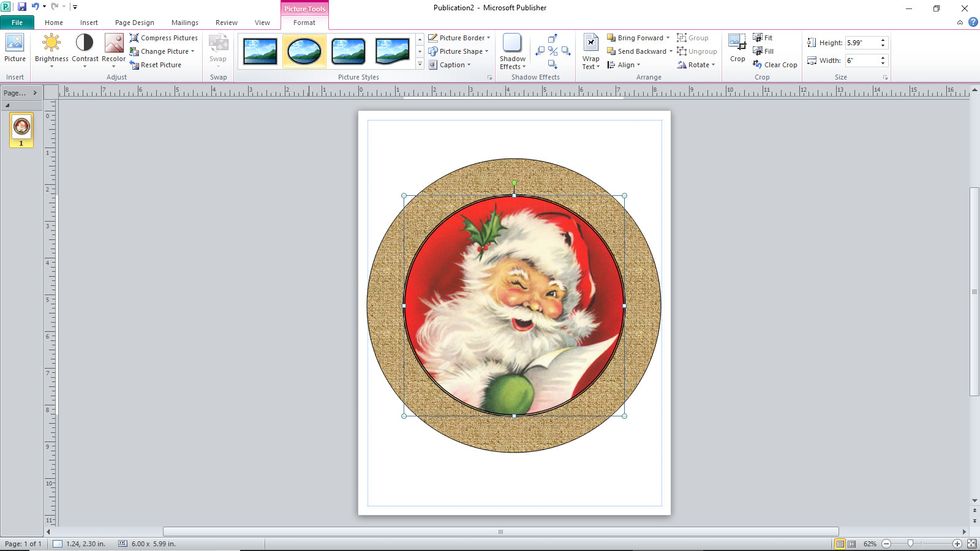This screenshot has width=980, height=551.
Task: Apply the first rectangular picture style
Action: click(260, 51)
